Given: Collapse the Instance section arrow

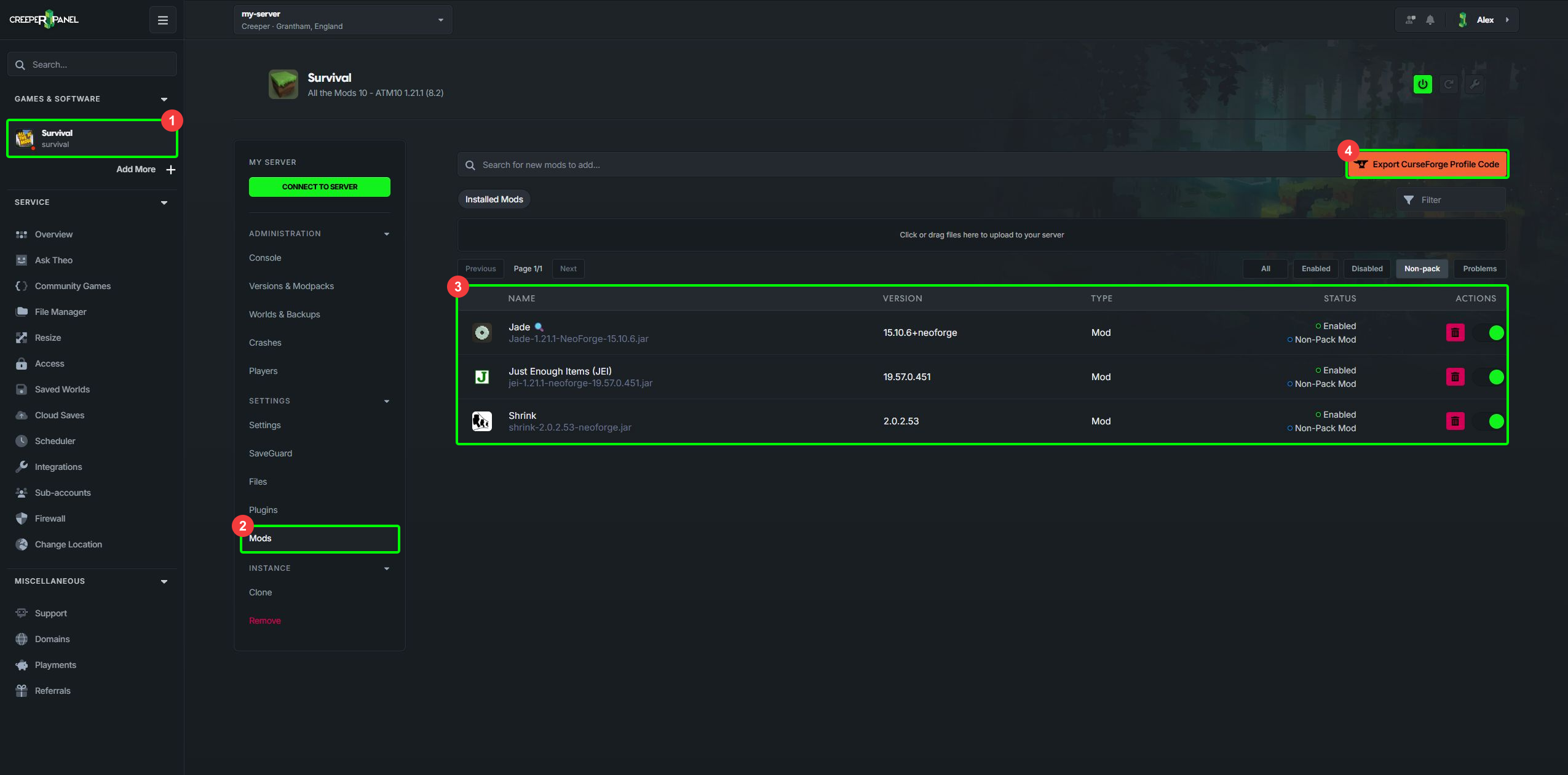Looking at the screenshot, I should (x=387, y=568).
